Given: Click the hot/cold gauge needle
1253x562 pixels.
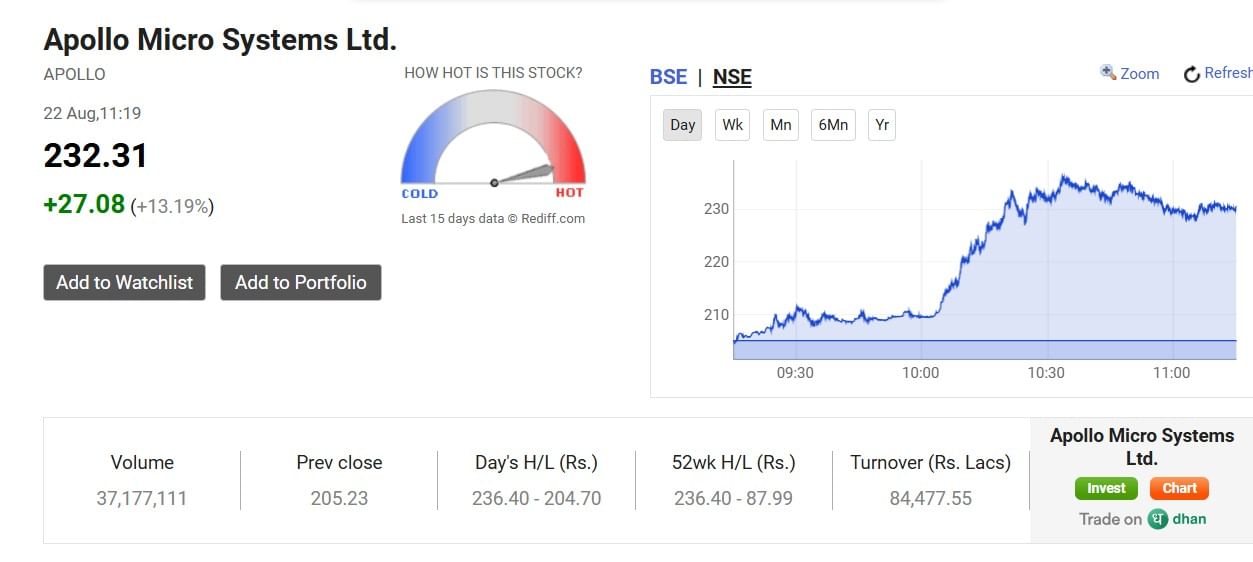Looking at the screenshot, I should 524,174.
